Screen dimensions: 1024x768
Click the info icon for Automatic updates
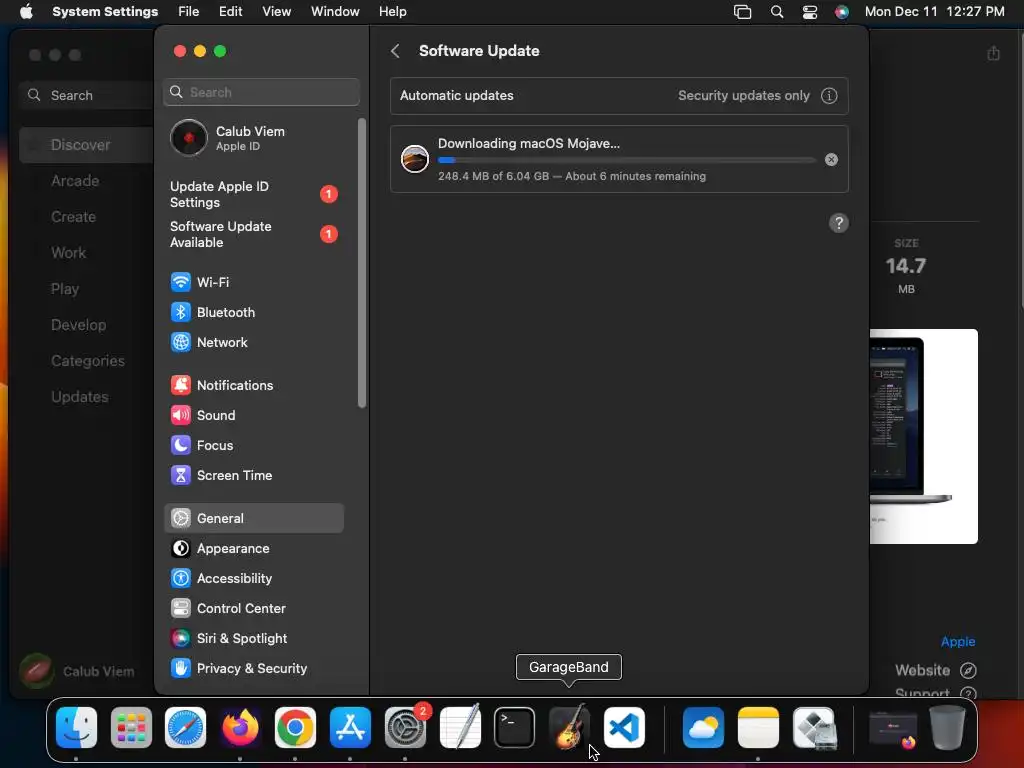[x=829, y=96]
